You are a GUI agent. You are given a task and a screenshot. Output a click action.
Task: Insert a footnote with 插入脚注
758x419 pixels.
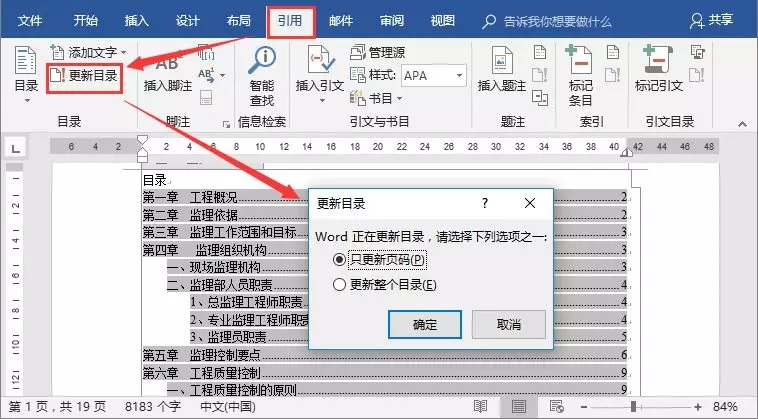pos(168,72)
